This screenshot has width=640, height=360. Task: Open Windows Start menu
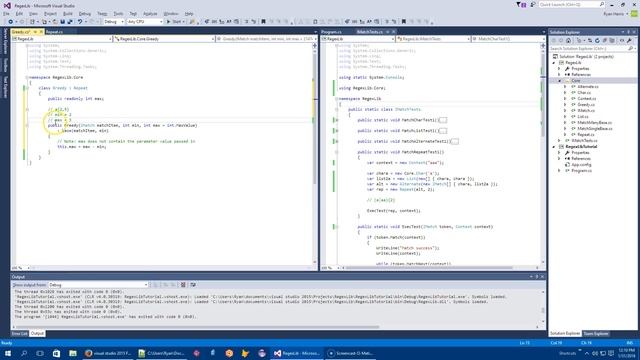[x=8, y=353]
